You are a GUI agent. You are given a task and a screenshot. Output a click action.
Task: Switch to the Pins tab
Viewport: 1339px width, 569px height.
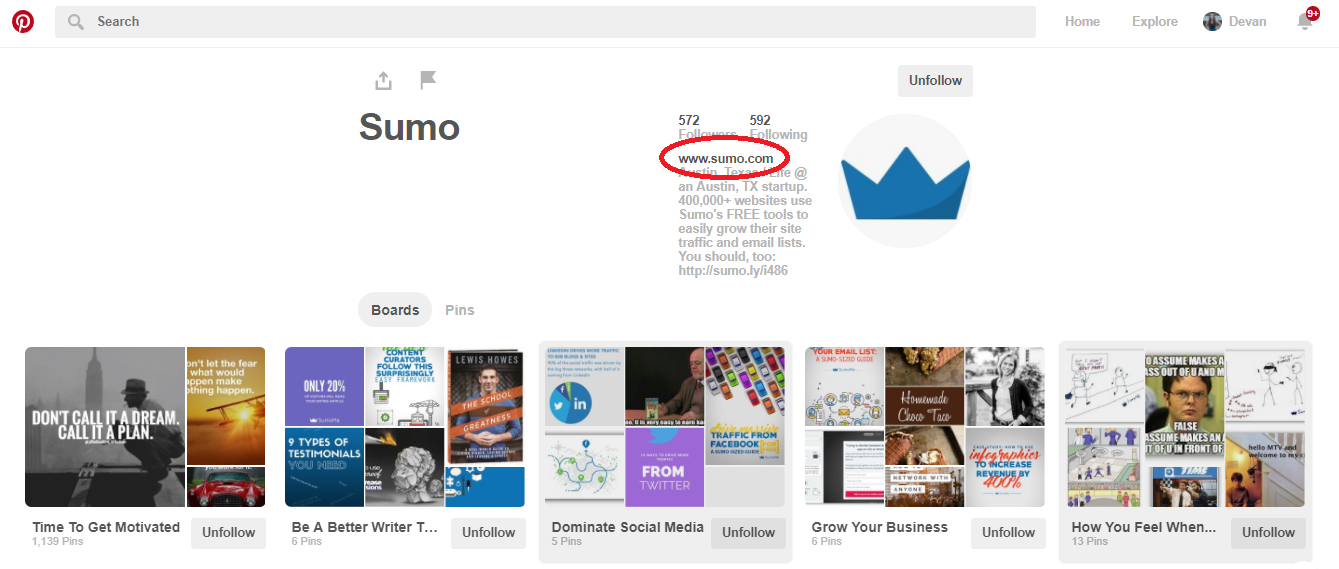460,310
